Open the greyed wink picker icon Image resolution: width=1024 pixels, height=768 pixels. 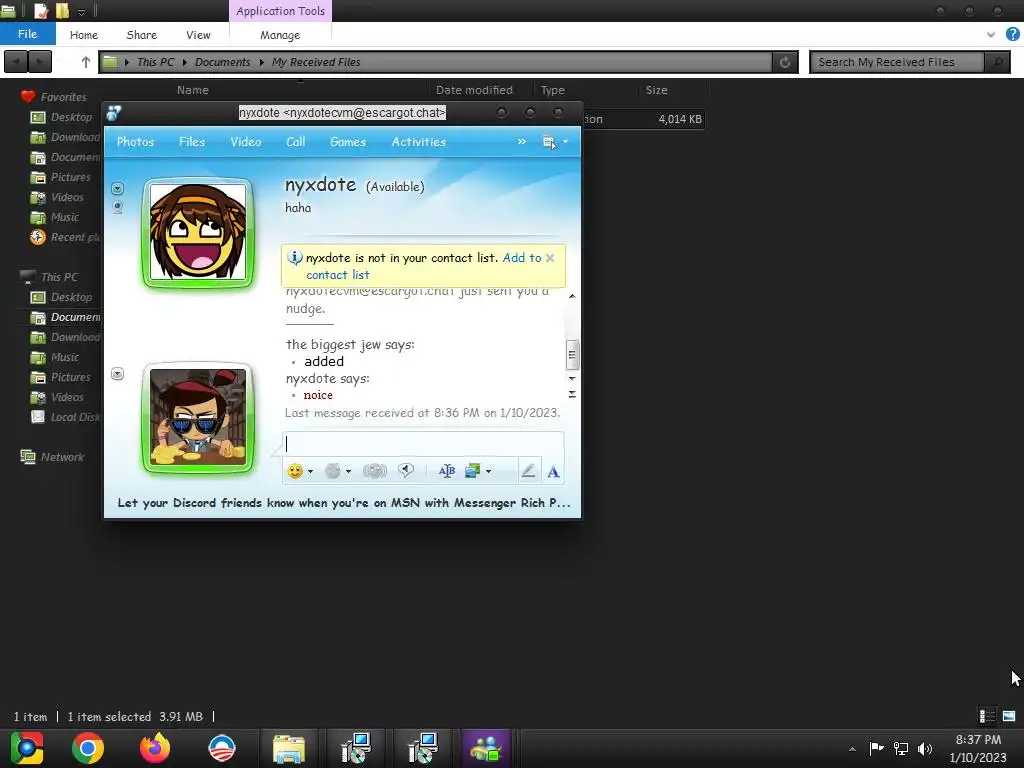coord(333,471)
